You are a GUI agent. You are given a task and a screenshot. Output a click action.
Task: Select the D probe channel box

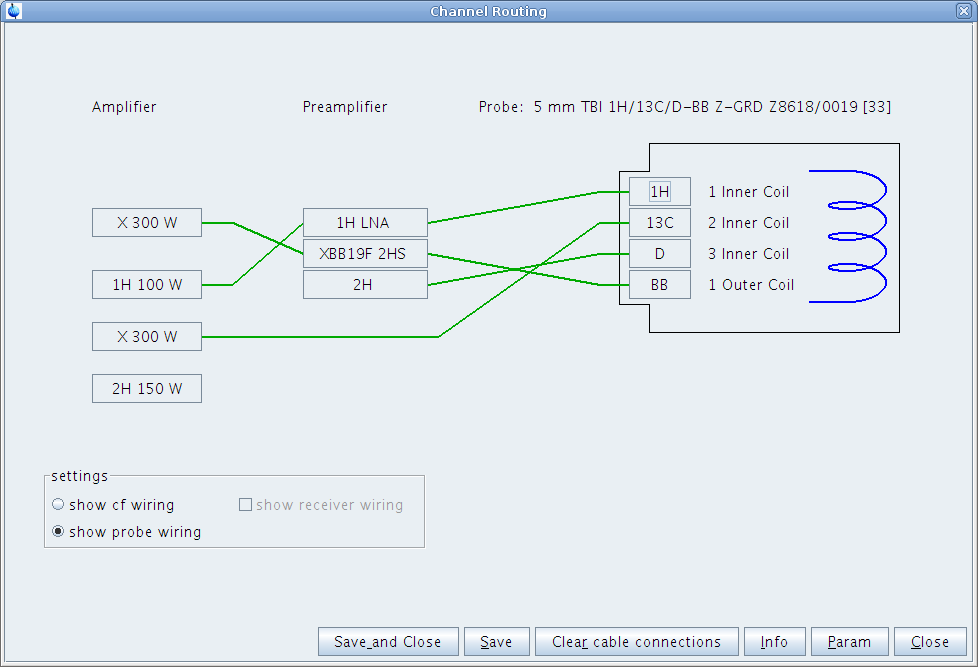pyautogui.click(x=659, y=254)
